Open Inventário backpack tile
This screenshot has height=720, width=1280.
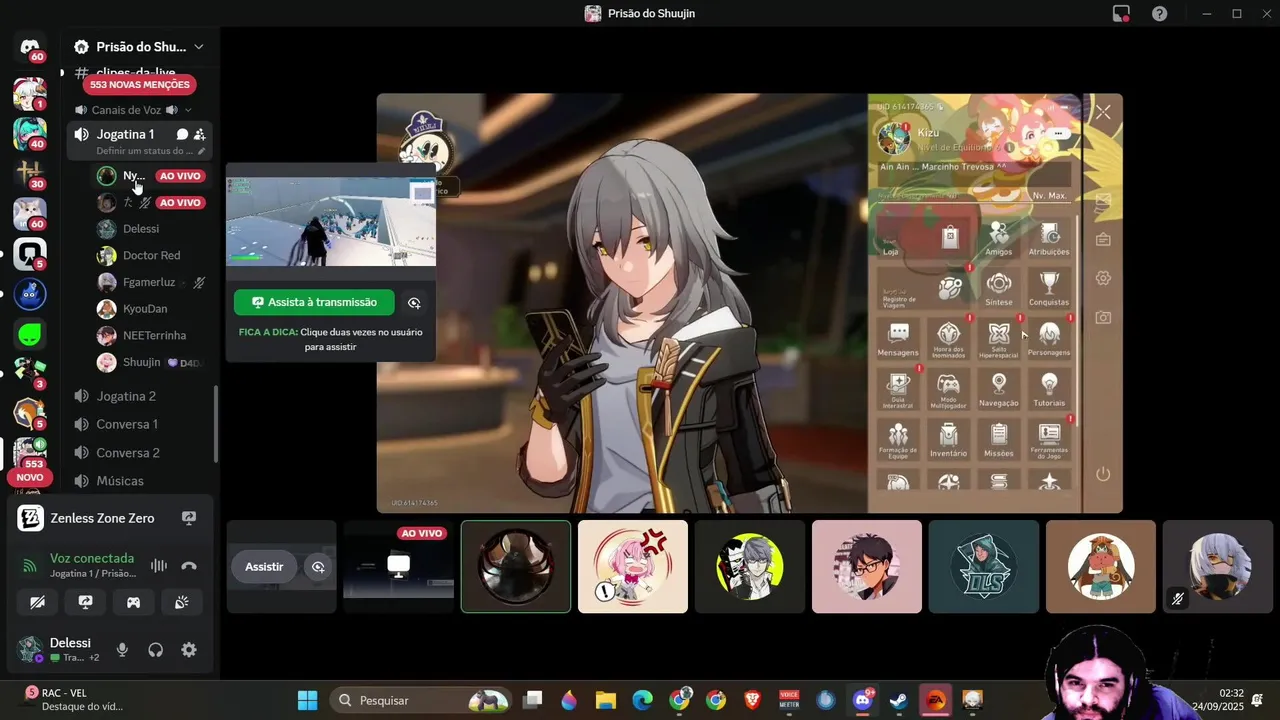[x=948, y=440]
